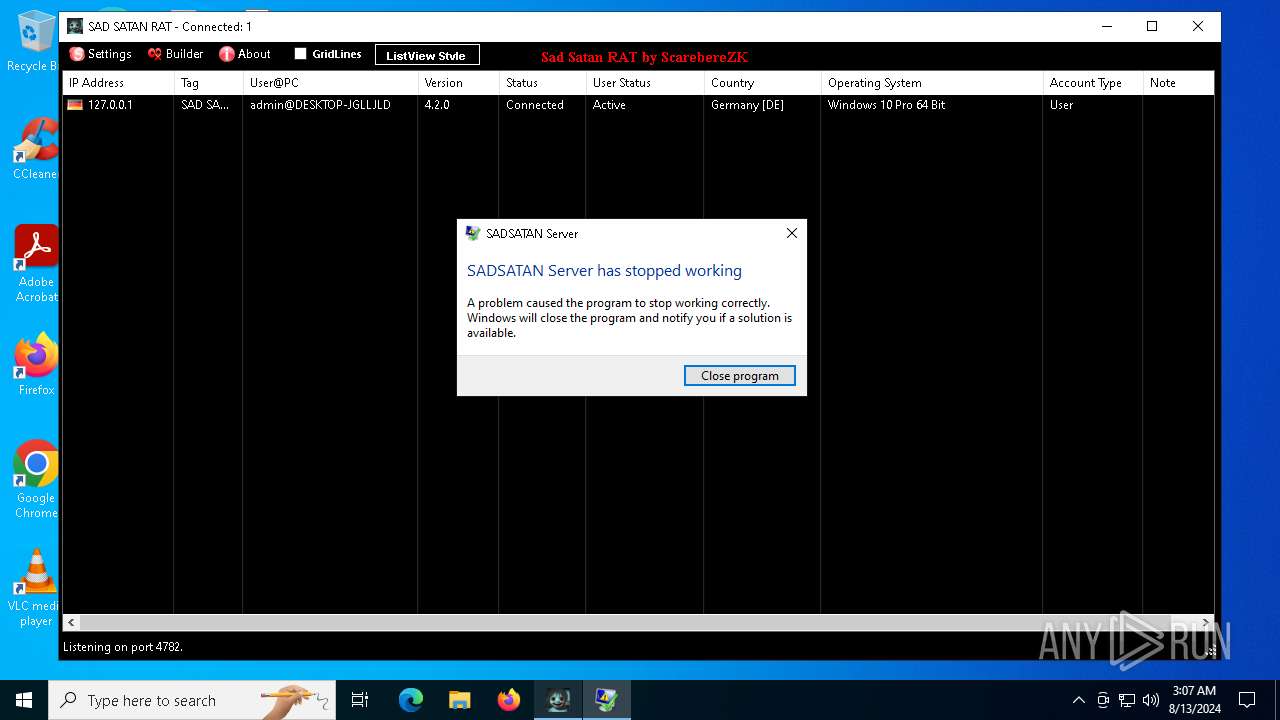Open Firefox desktop icon
The height and width of the screenshot is (720, 1280).
pos(36,365)
